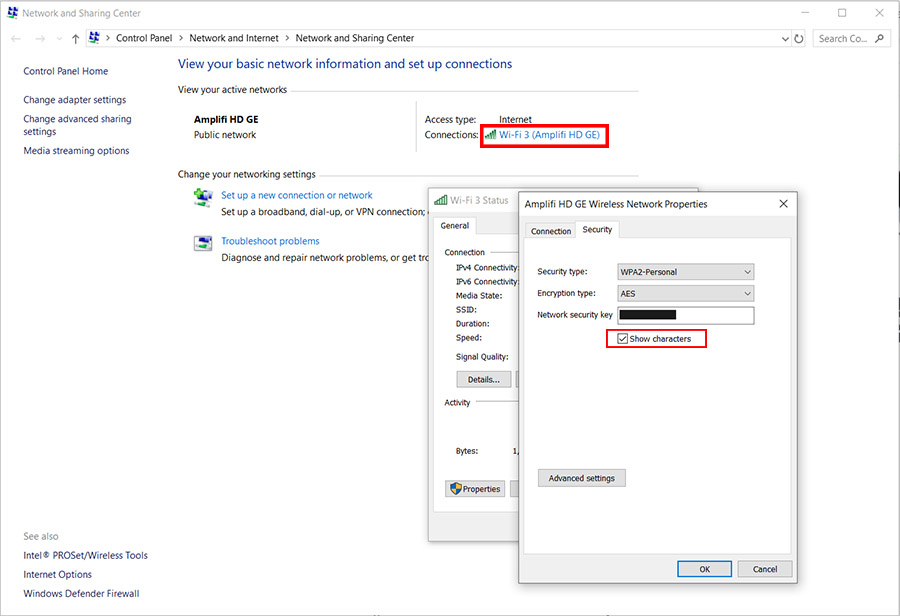Image resolution: width=900 pixels, height=616 pixels.
Task: Open Internet Options link
Action: pos(57,574)
